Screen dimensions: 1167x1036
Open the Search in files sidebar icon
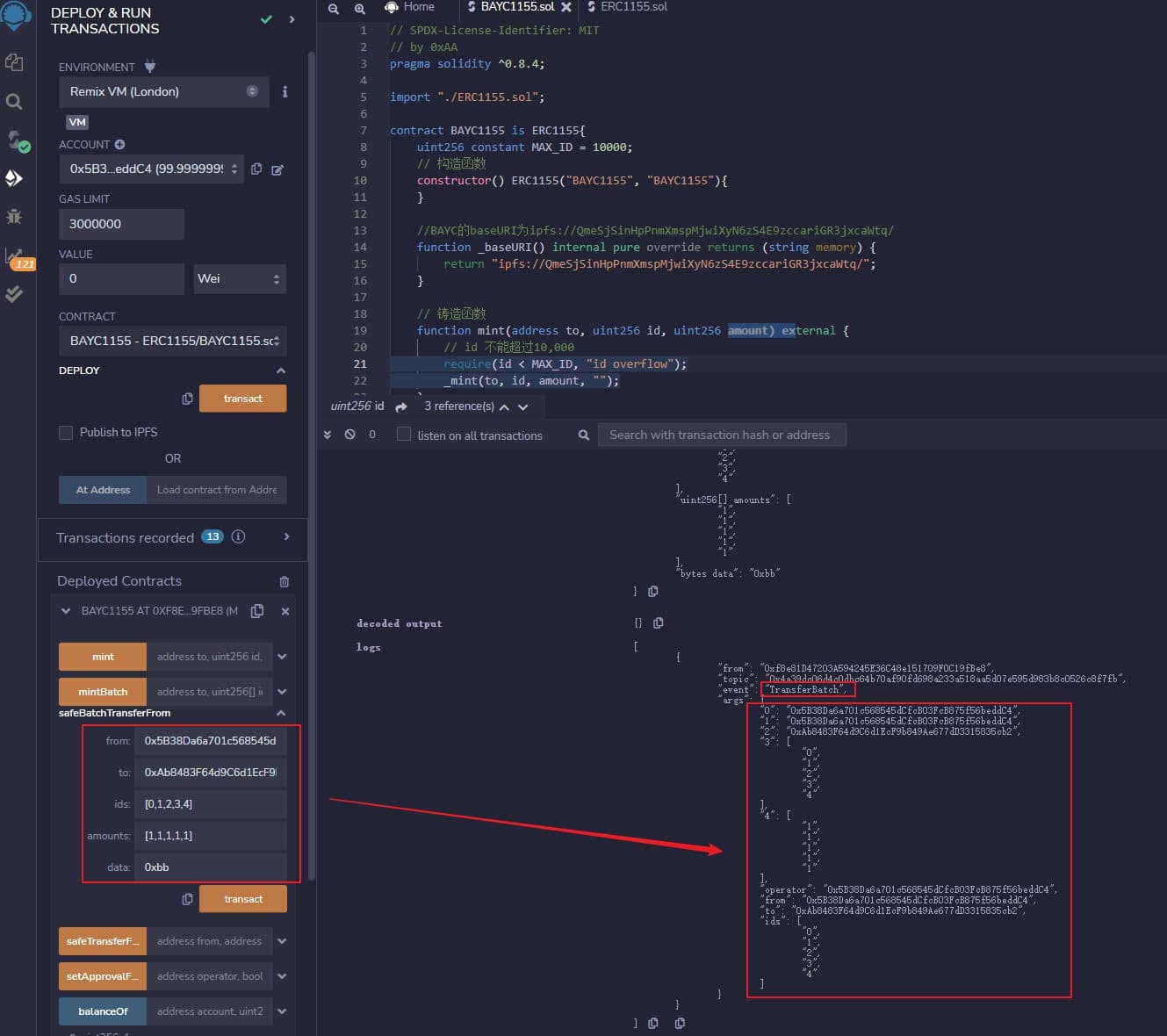click(14, 102)
